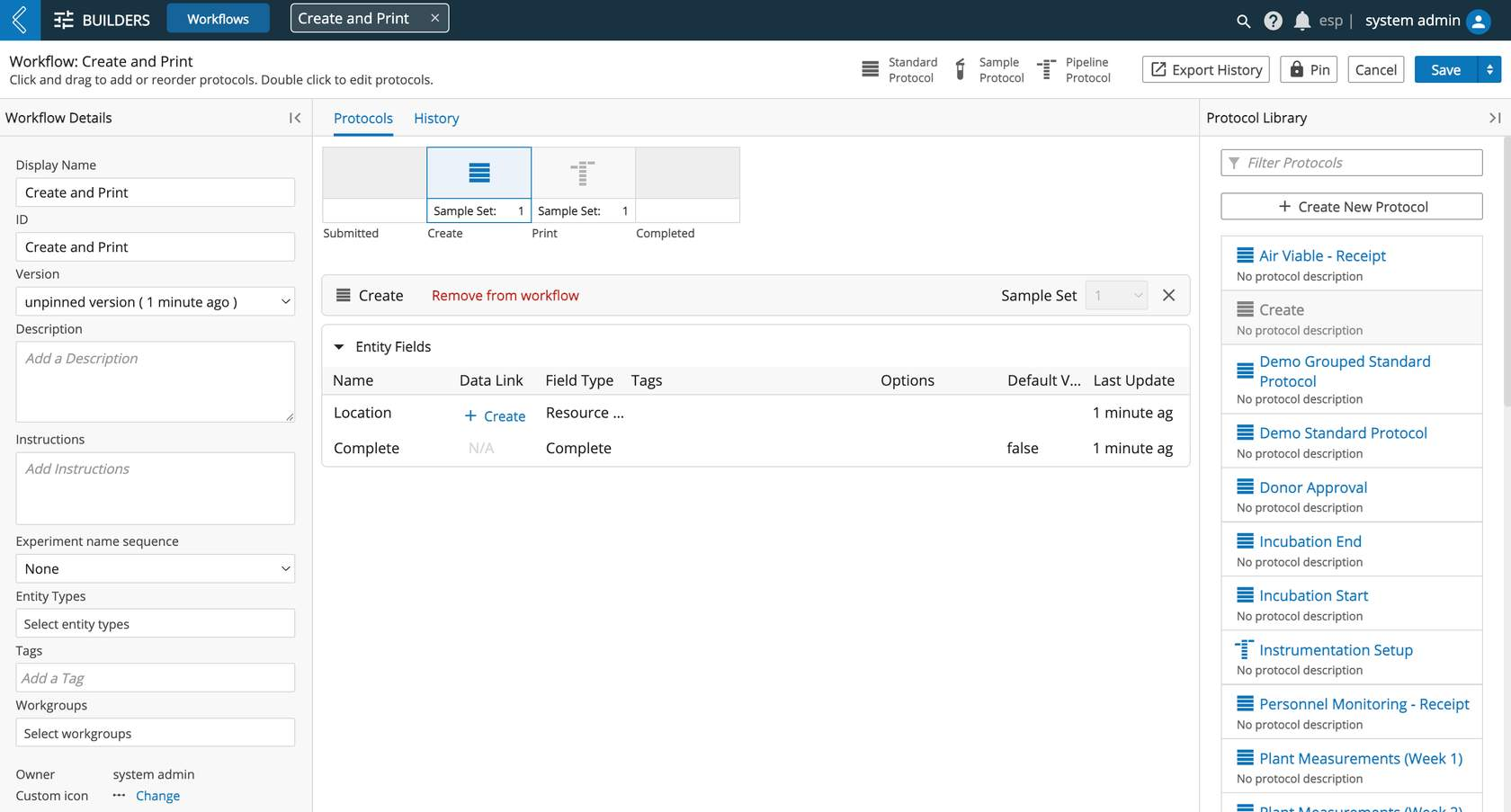Screen dimensions: 1511x812
Task: Open the Workflows tab in header
Action: (x=218, y=19)
